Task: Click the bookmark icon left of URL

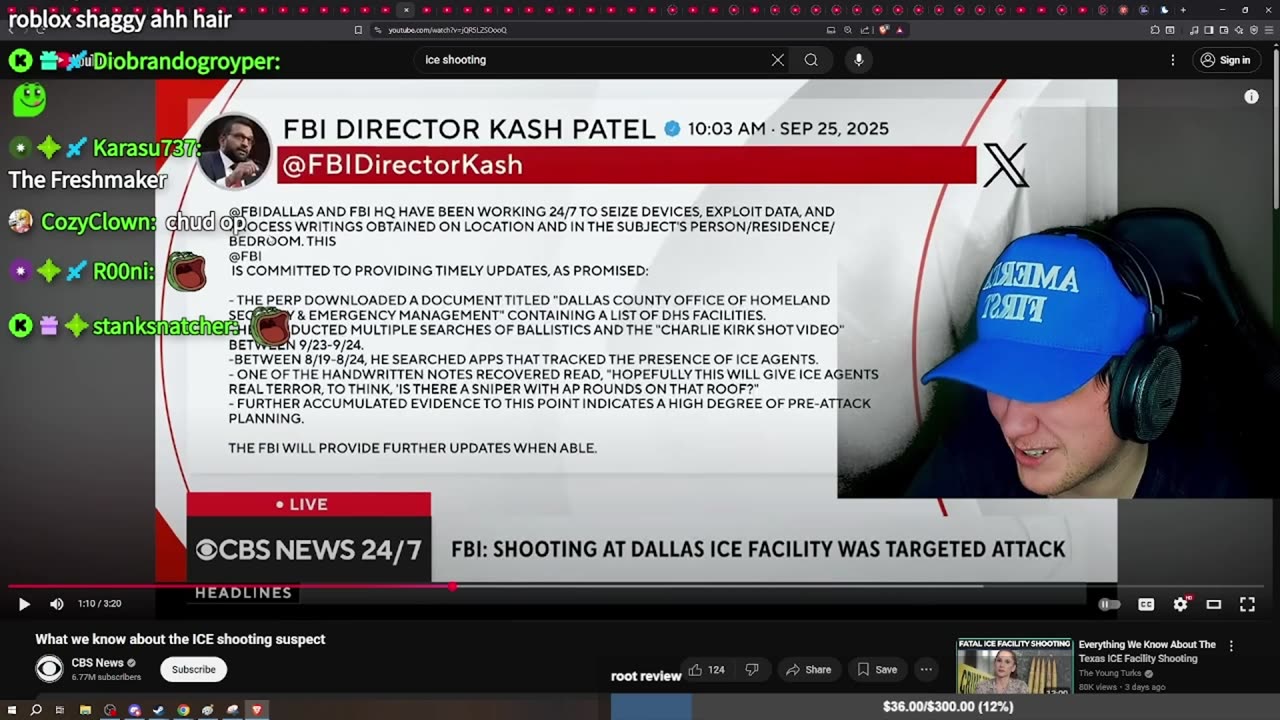Action: coord(359,30)
